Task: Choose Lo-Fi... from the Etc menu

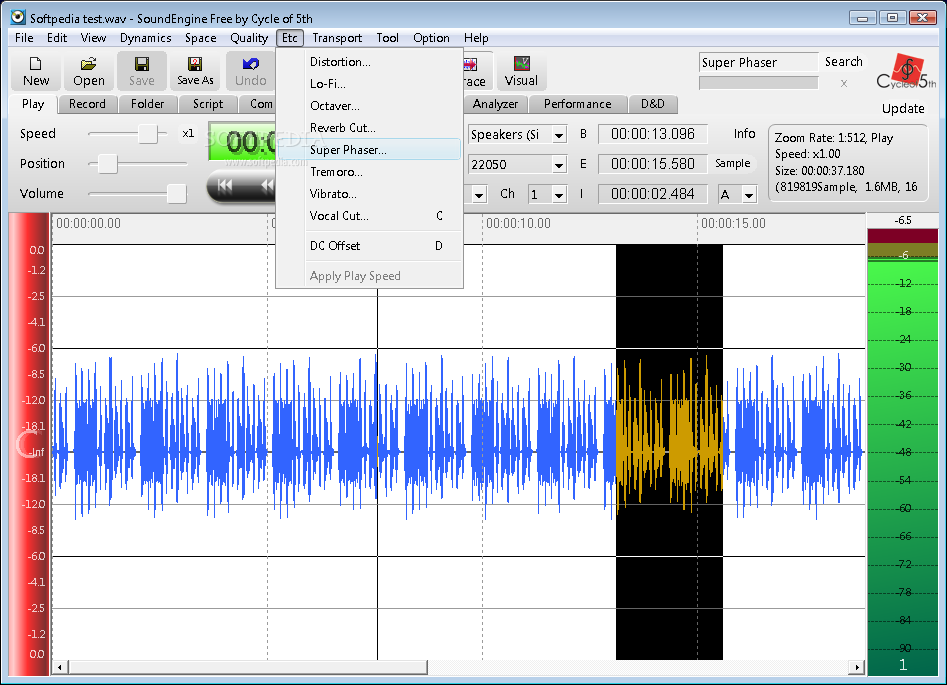Action: 369,84
